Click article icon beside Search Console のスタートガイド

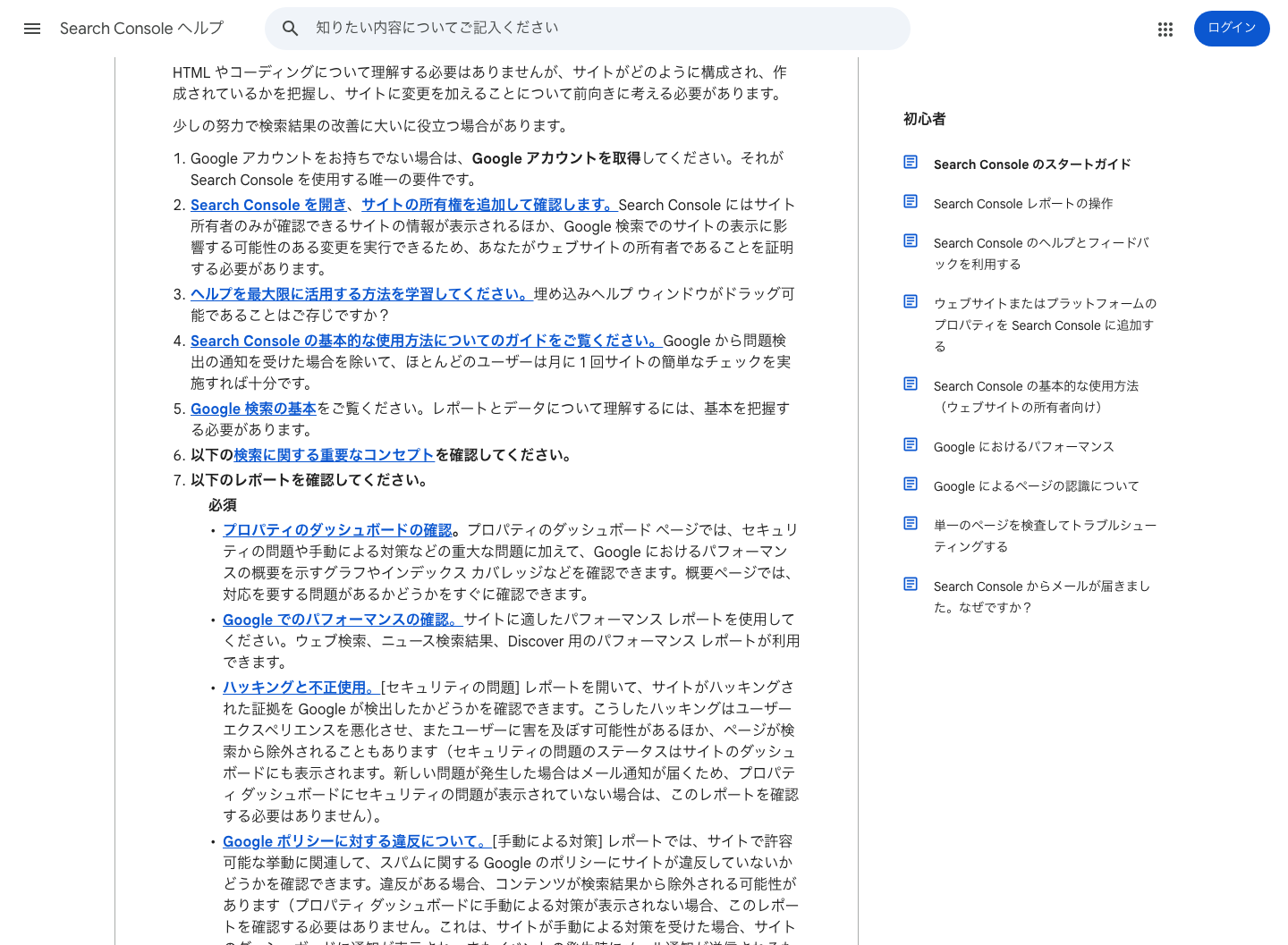(911, 162)
